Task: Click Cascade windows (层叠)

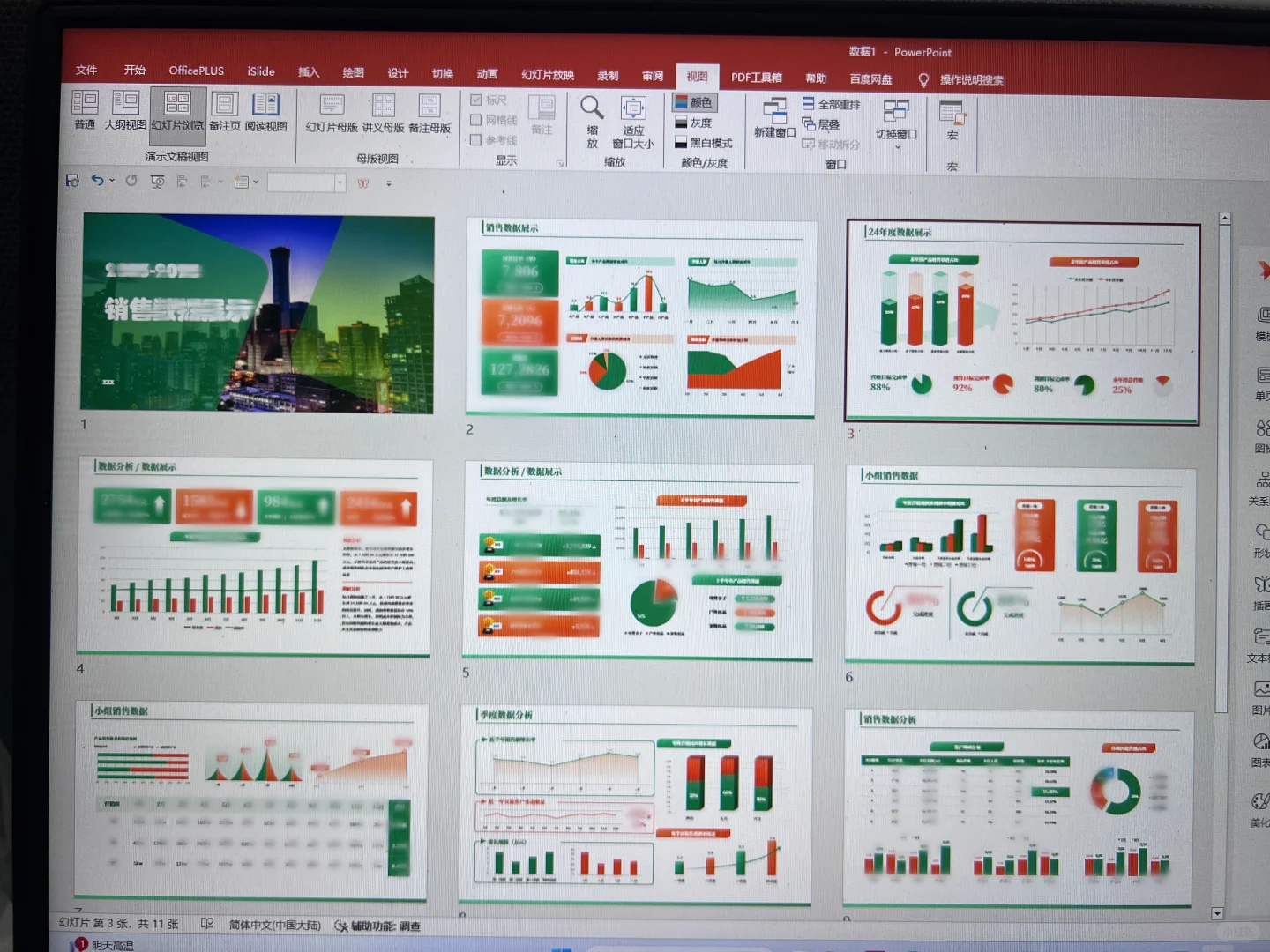Action: (x=820, y=124)
